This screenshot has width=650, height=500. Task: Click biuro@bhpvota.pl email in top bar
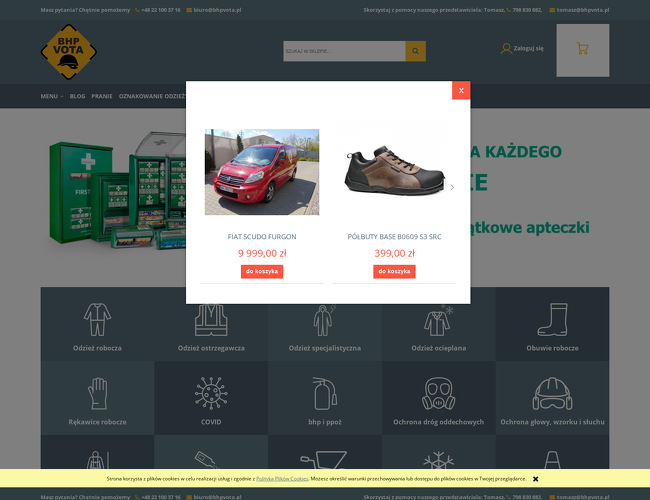pos(217,10)
